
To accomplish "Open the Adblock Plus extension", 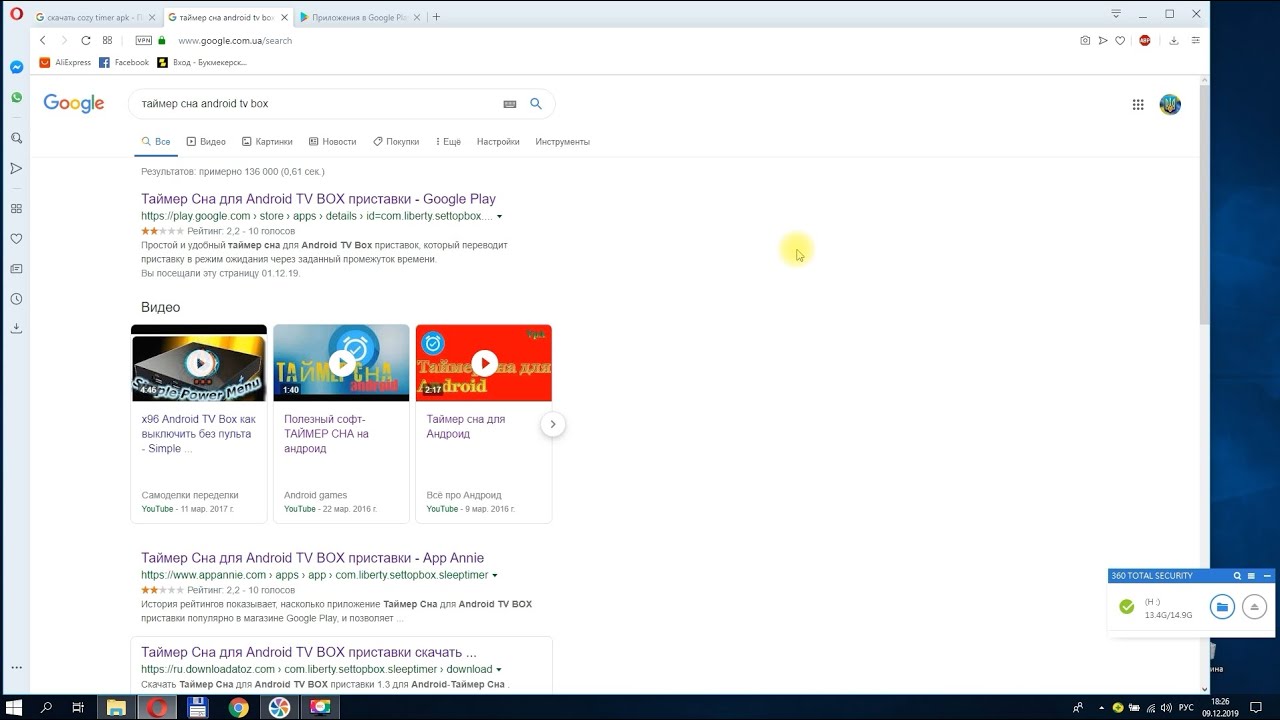I will click(1145, 40).
